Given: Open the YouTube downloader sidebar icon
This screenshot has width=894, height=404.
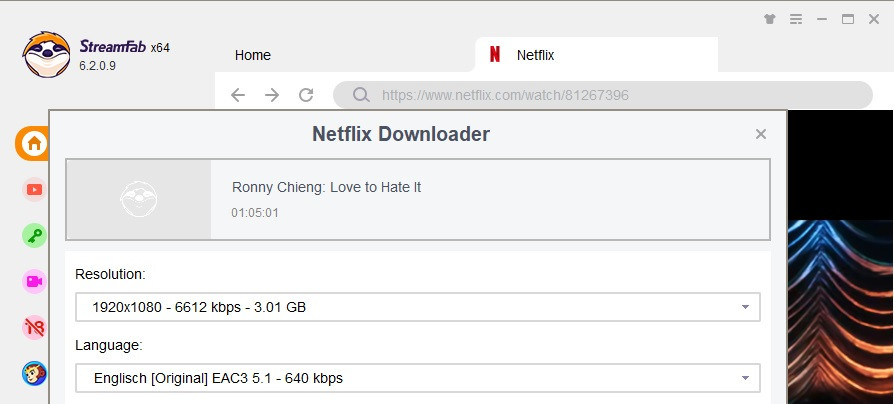Looking at the screenshot, I should click(34, 189).
